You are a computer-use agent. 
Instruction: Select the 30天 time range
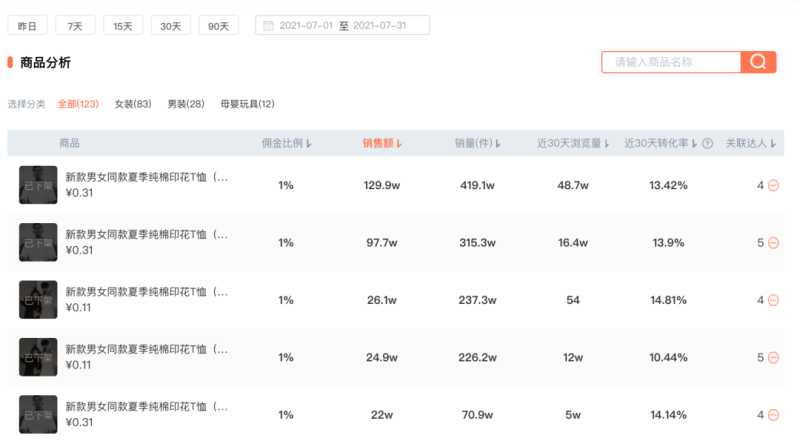(171, 26)
